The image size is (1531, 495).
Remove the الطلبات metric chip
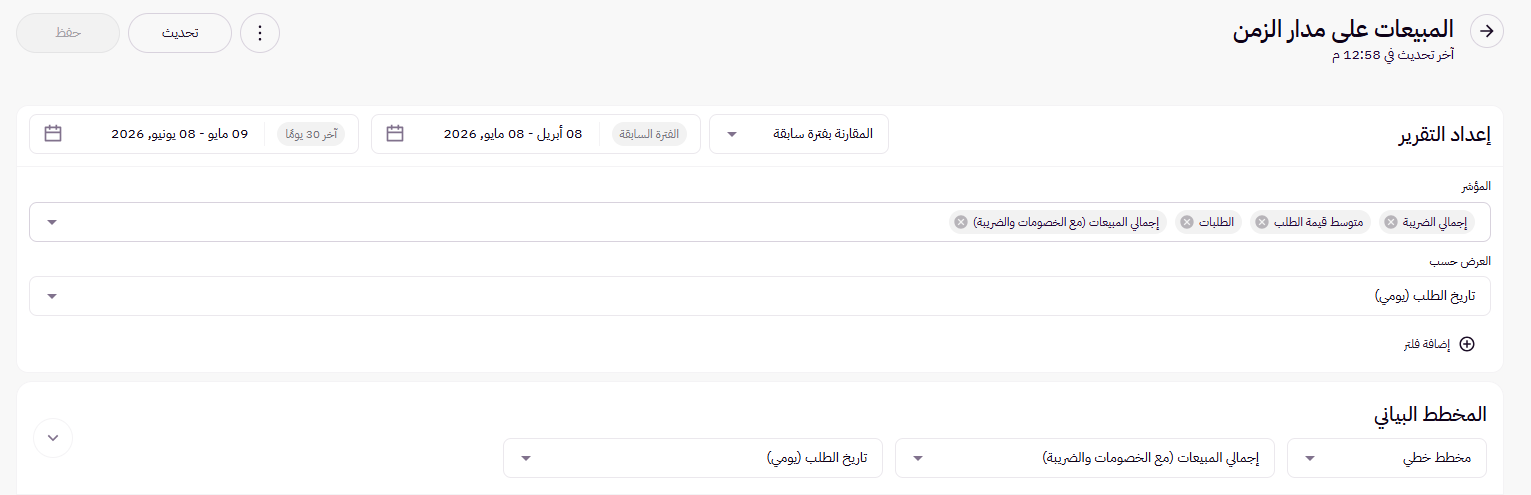(x=1187, y=222)
